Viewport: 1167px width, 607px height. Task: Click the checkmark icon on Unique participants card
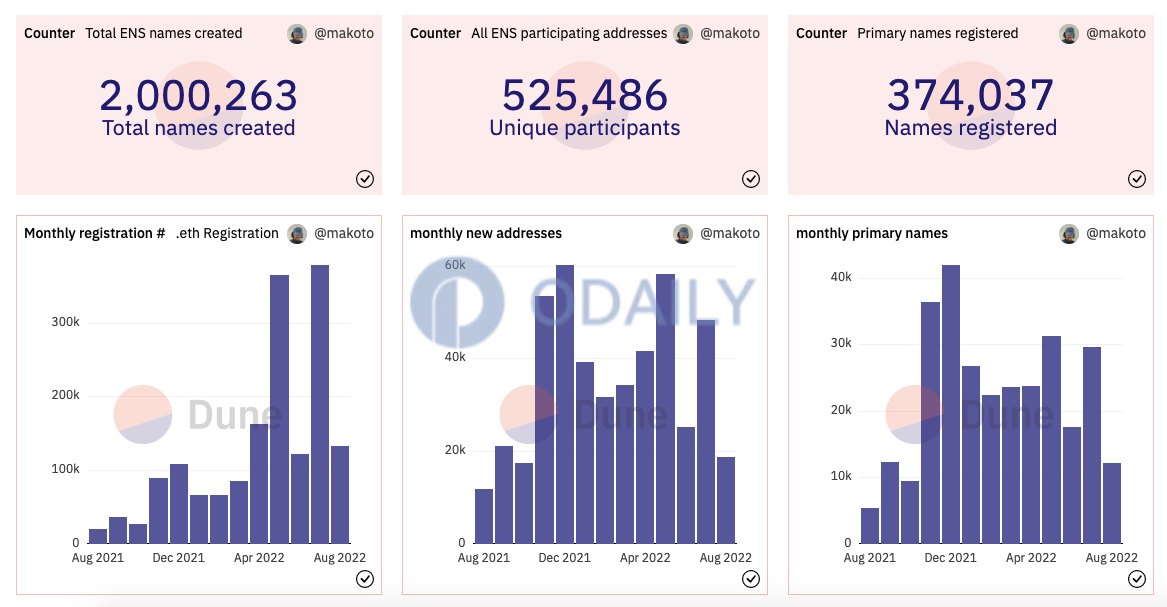(x=751, y=179)
